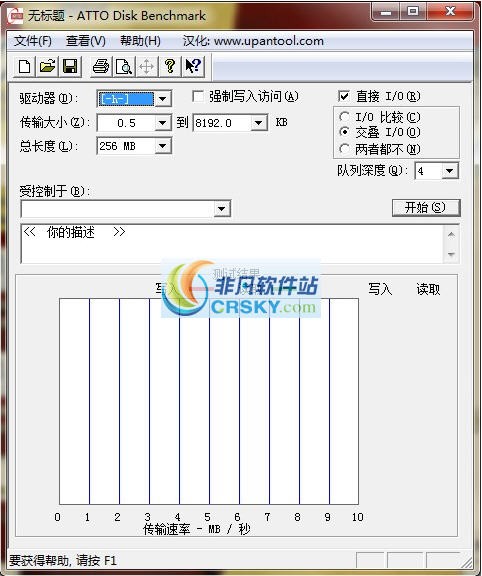Screen dimensions: 482x576
Task: Select 两者都不(N) radio option
Action: 344,149
